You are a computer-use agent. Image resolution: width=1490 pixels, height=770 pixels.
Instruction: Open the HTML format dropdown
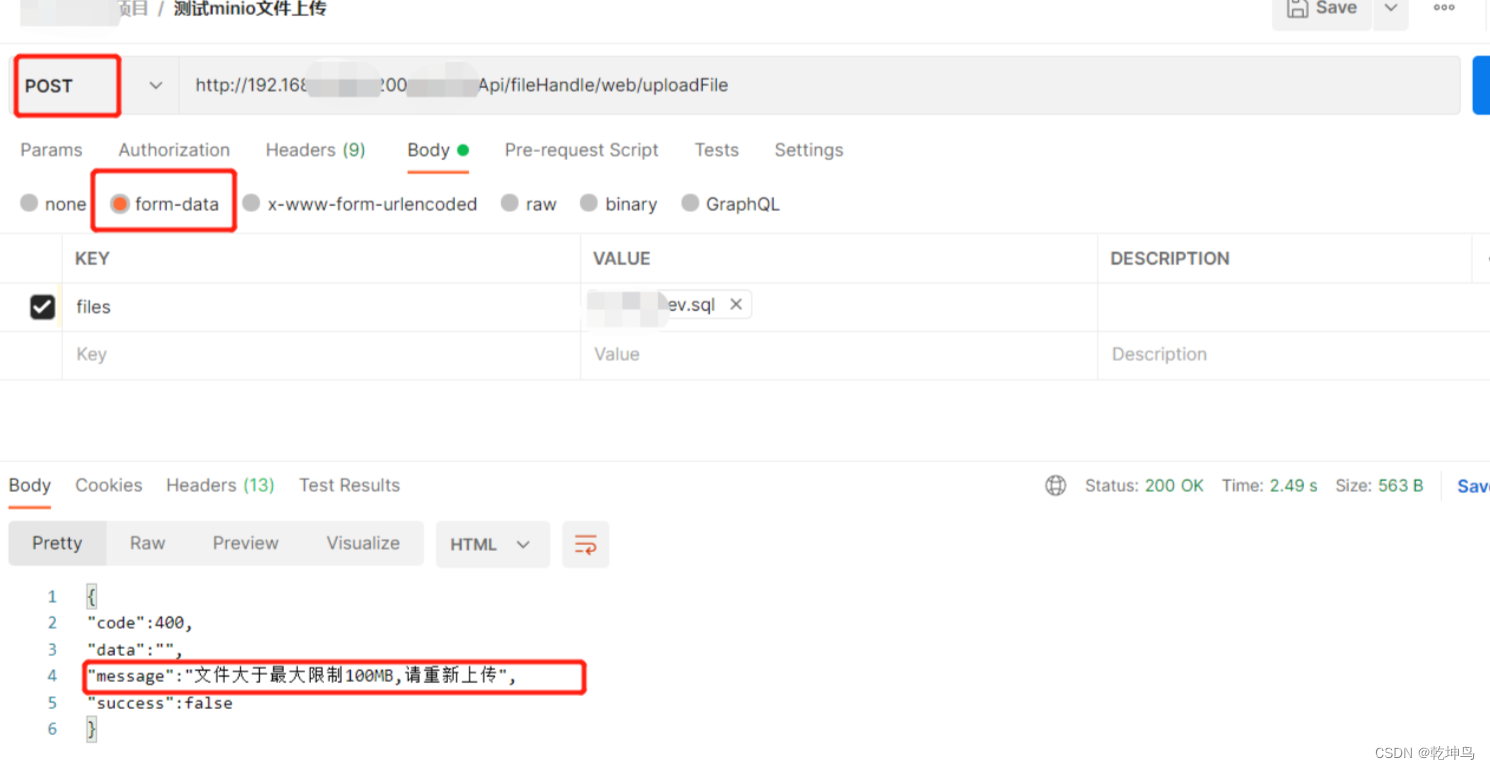pos(492,544)
